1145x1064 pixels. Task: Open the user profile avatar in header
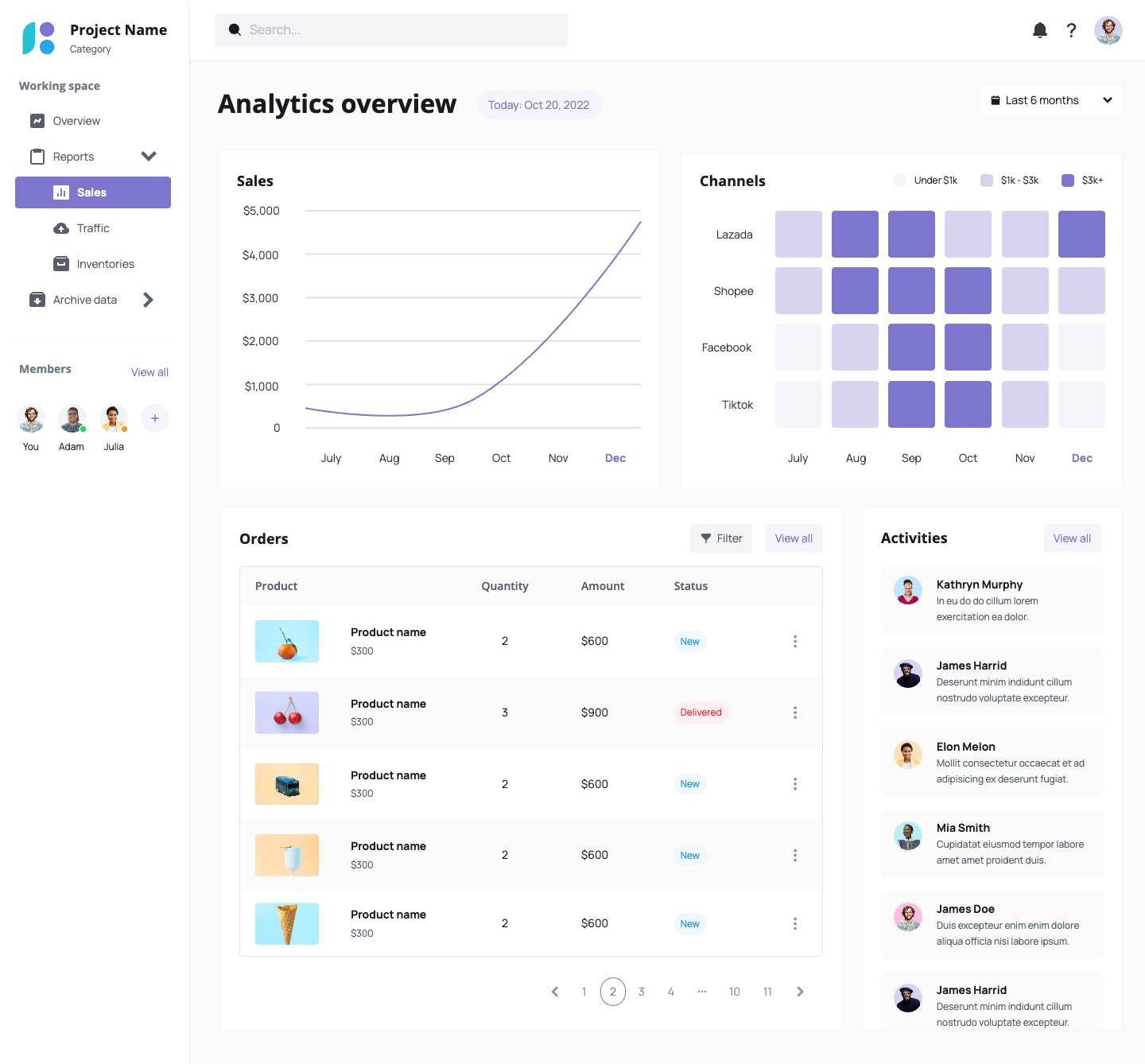click(1108, 30)
